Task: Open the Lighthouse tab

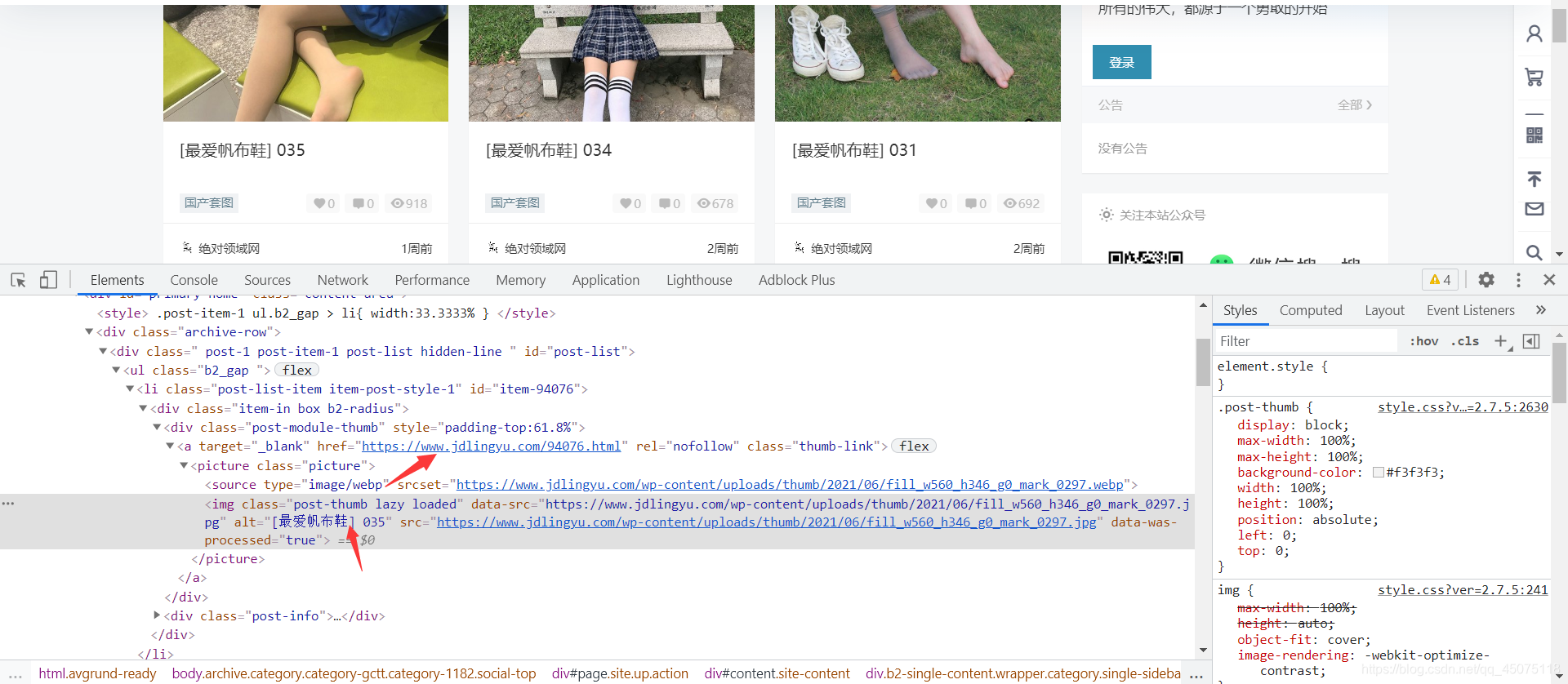Action: 699,280
